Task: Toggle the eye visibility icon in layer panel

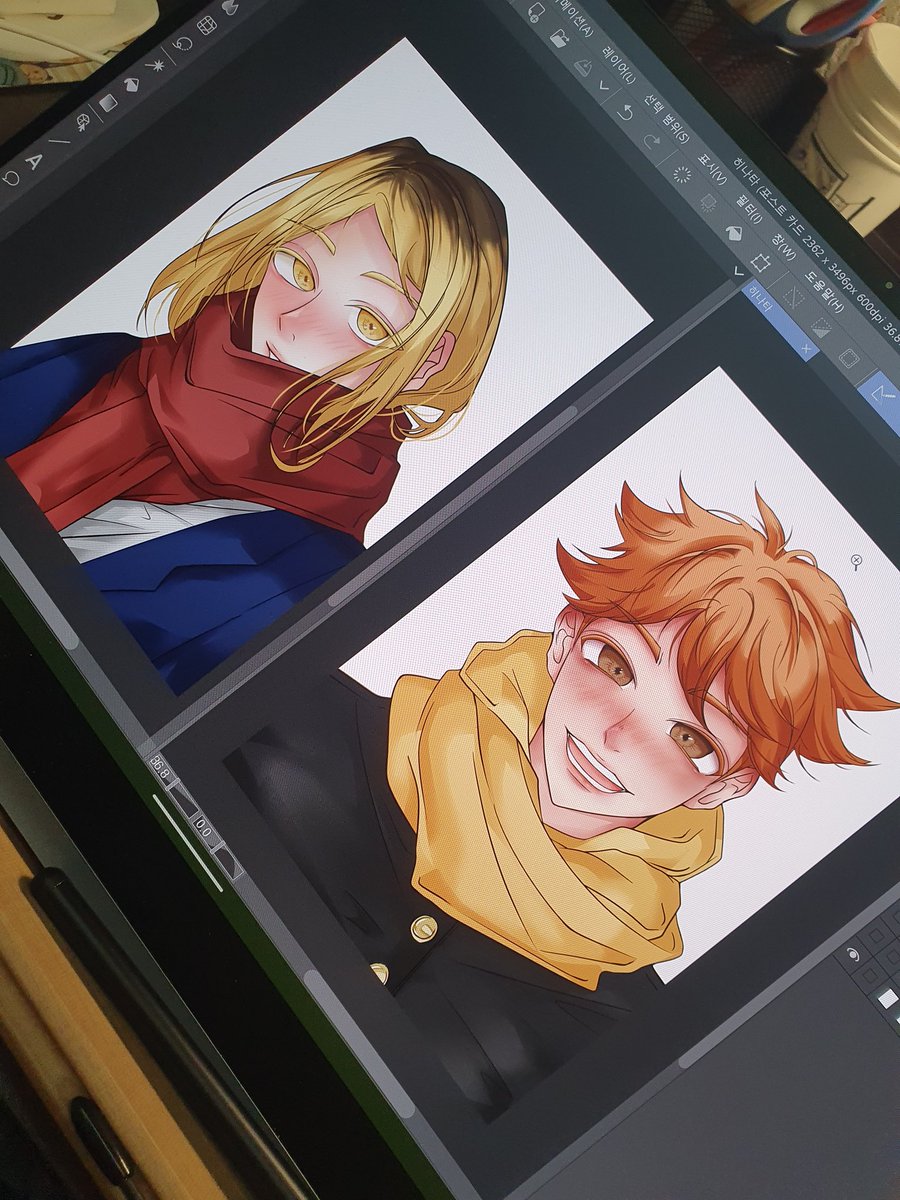Action: point(852,955)
